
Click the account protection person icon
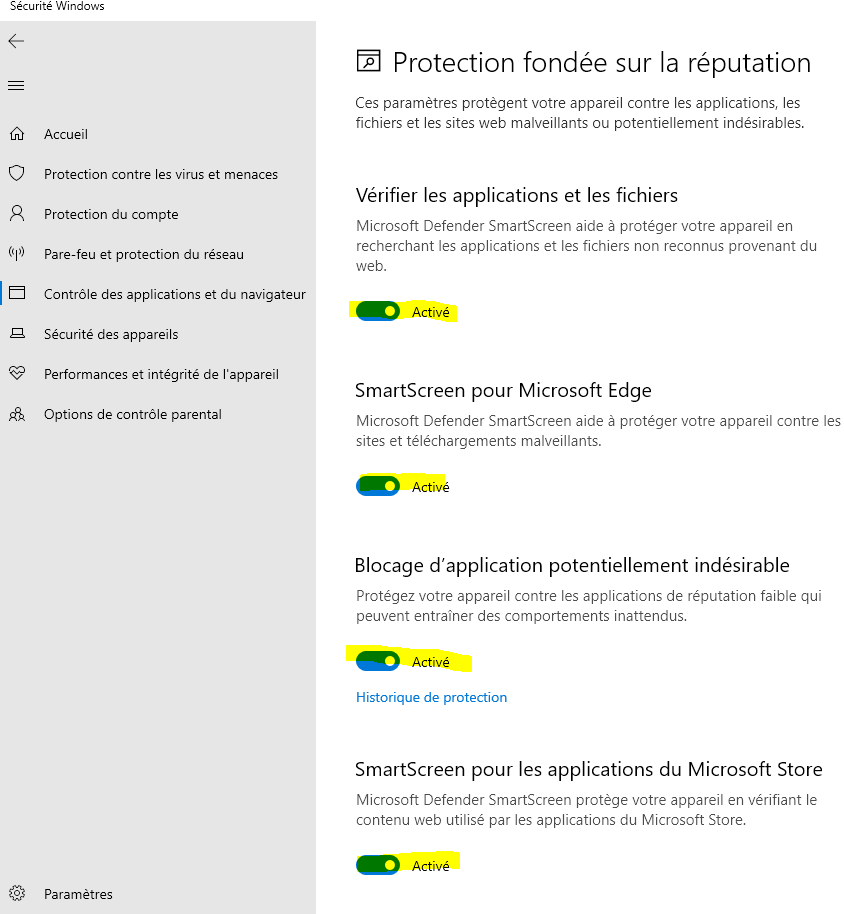16,214
